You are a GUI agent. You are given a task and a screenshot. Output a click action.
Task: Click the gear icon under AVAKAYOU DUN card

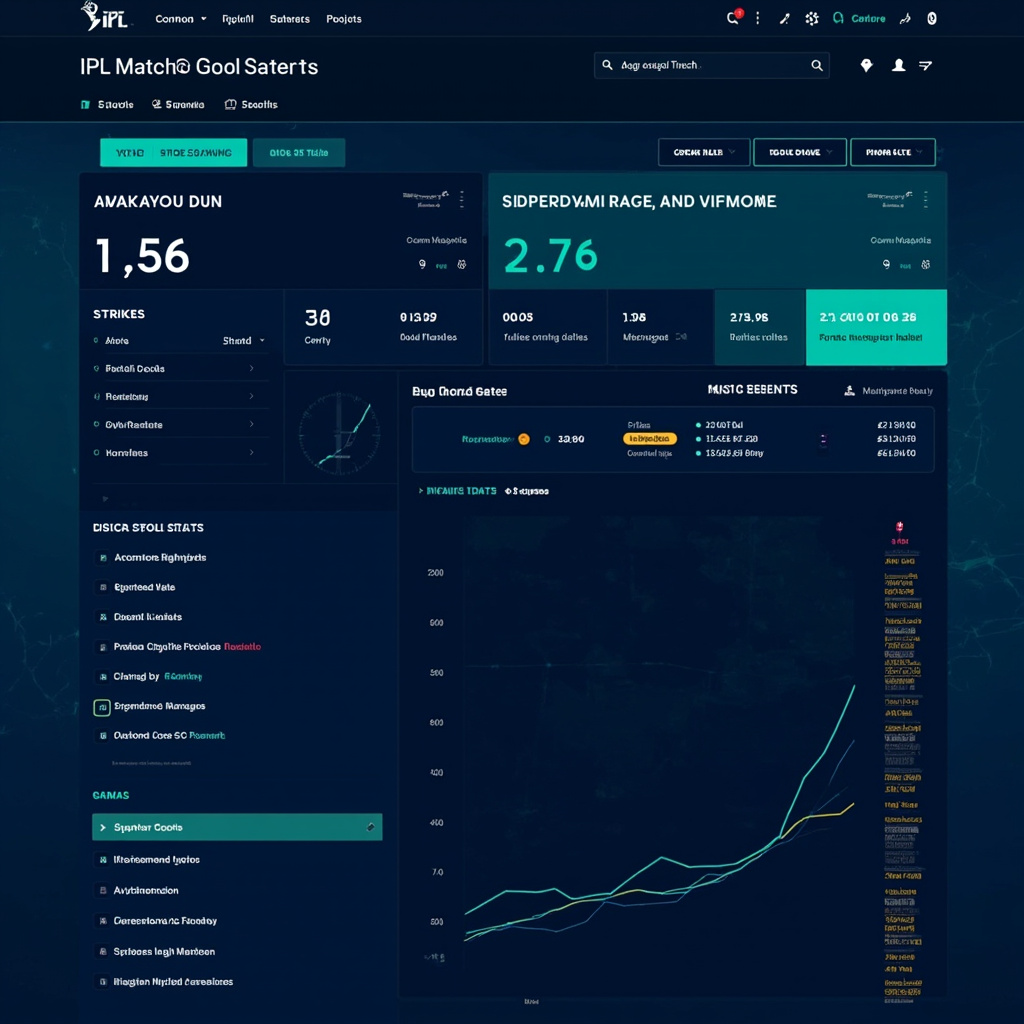coord(462,264)
